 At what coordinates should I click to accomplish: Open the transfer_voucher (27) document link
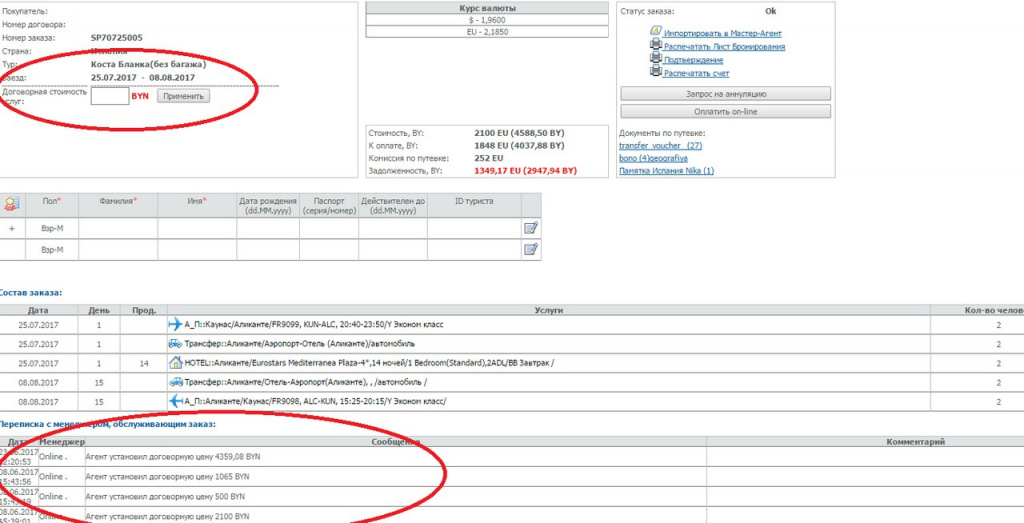[x=660, y=146]
